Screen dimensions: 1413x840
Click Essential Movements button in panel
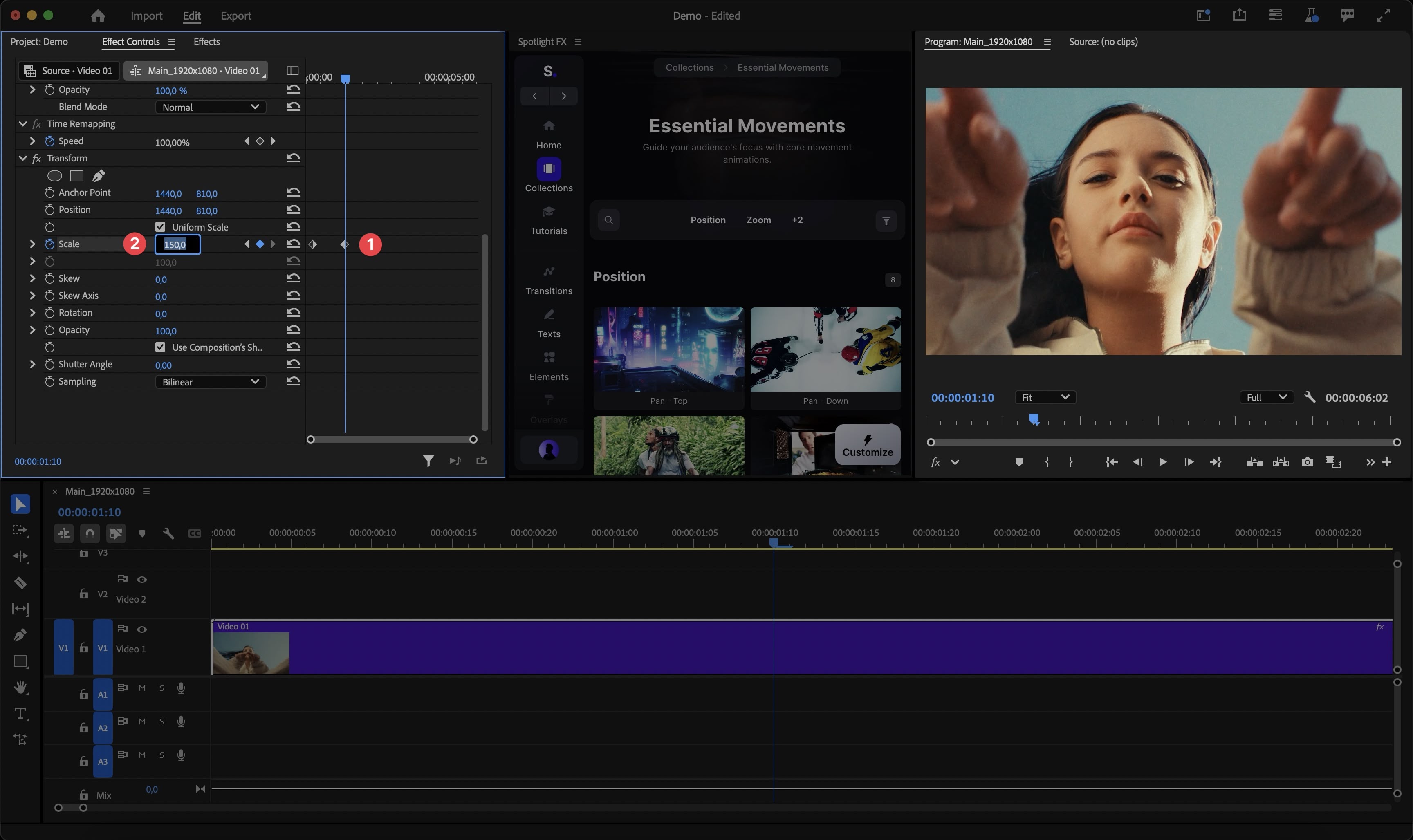[782, 67]
